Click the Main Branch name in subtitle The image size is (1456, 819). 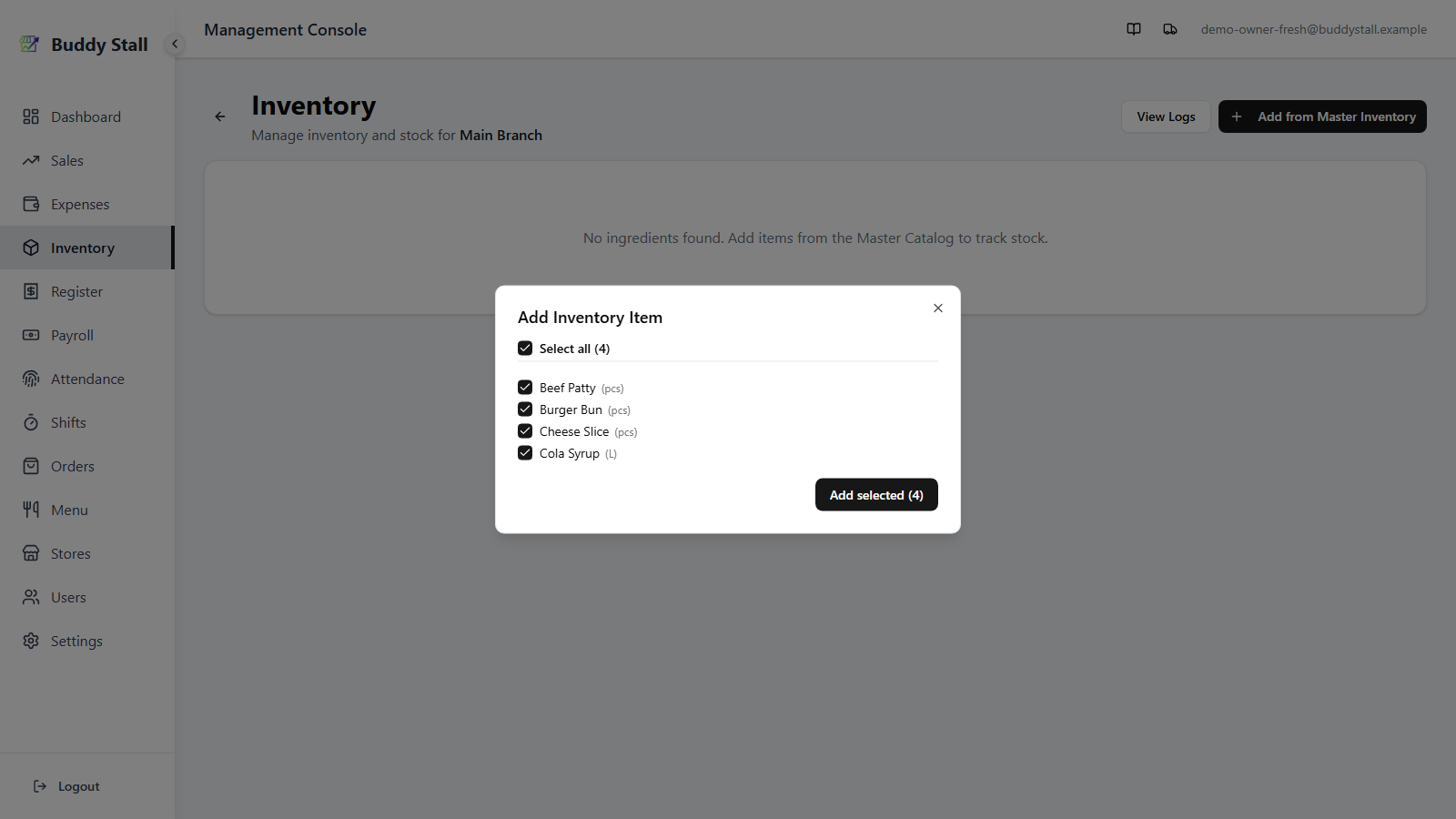500,135
